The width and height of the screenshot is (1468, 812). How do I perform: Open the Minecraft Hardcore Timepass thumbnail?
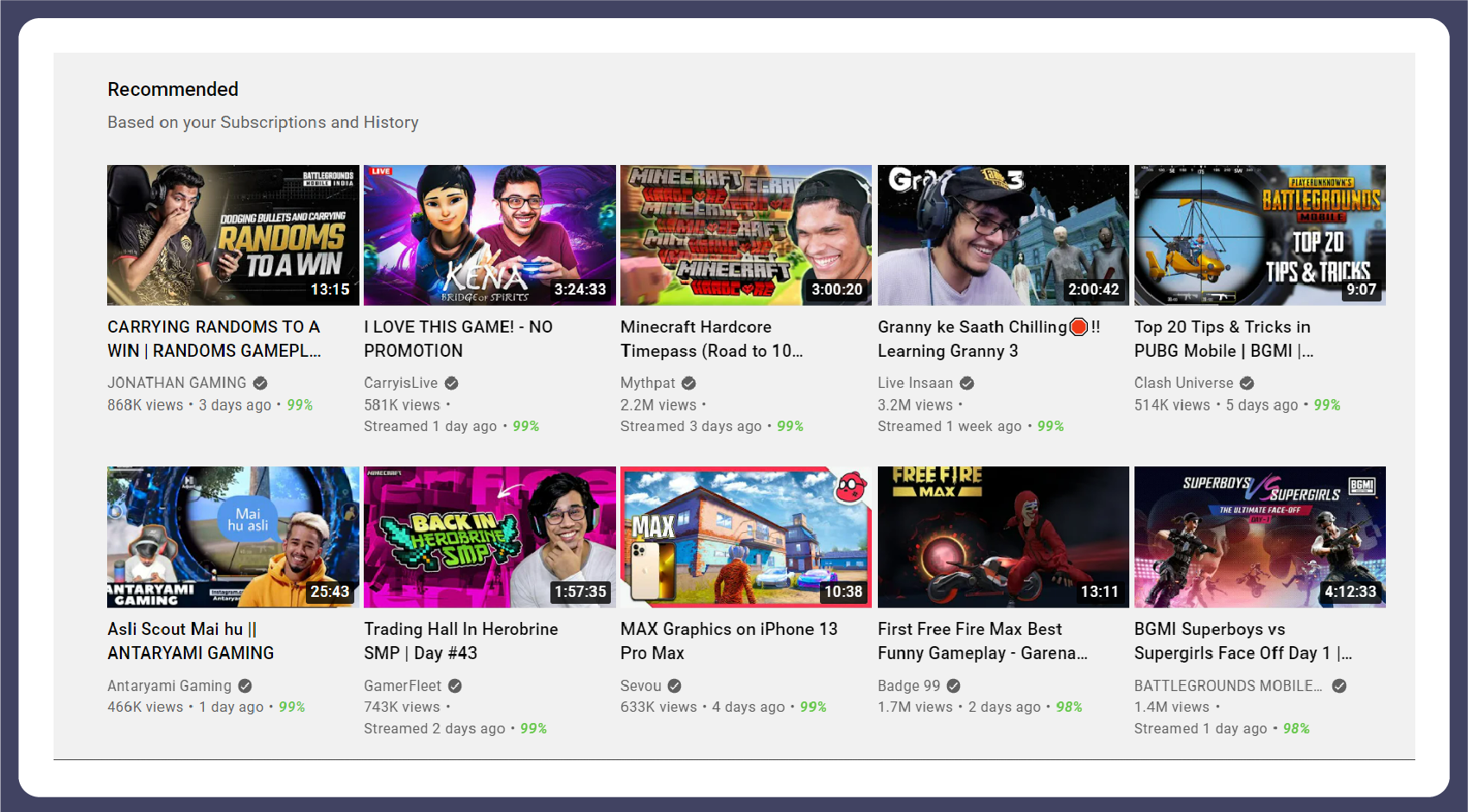[746, 235]
